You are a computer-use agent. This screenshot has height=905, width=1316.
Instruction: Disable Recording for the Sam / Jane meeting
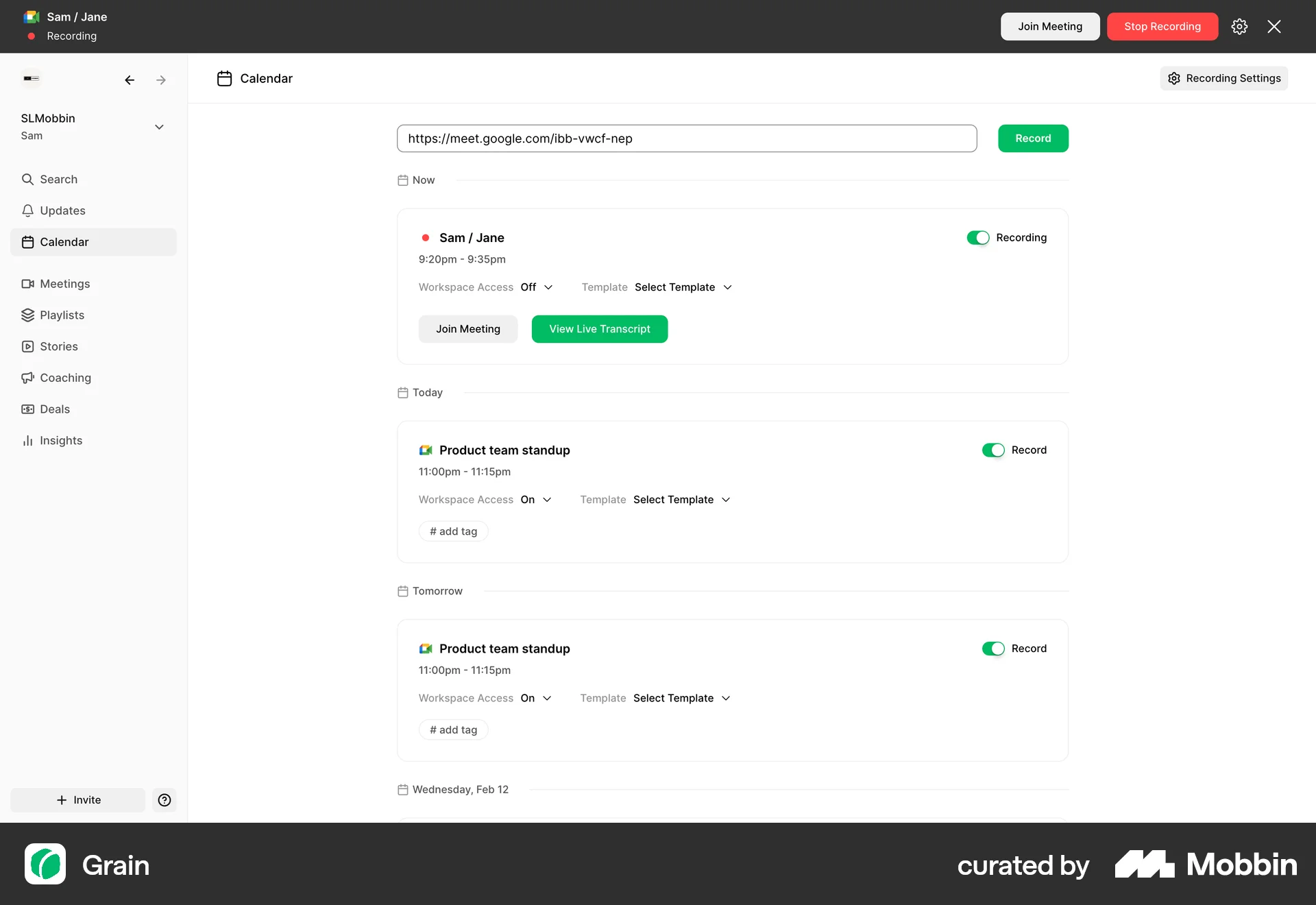(979, 238)
